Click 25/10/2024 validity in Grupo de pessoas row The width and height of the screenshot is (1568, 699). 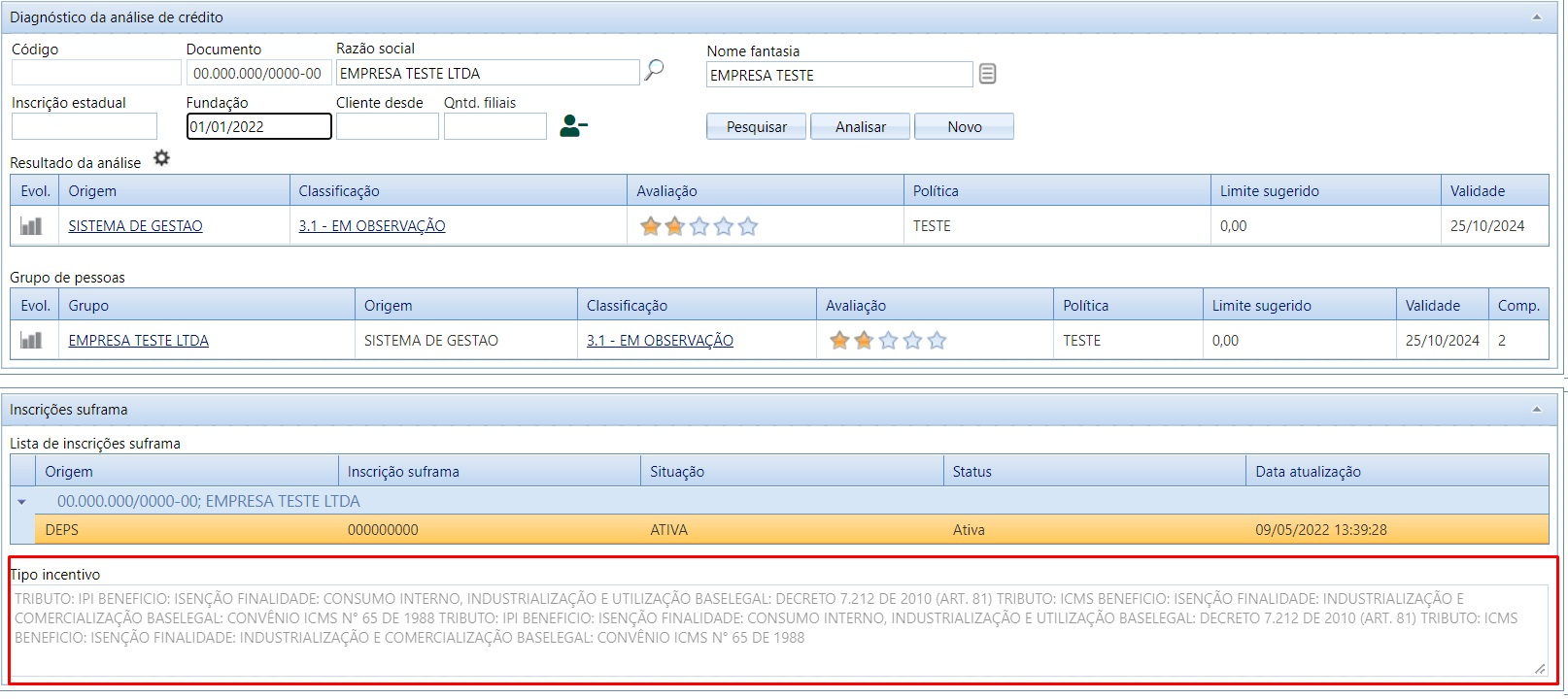coord(1443,341)
